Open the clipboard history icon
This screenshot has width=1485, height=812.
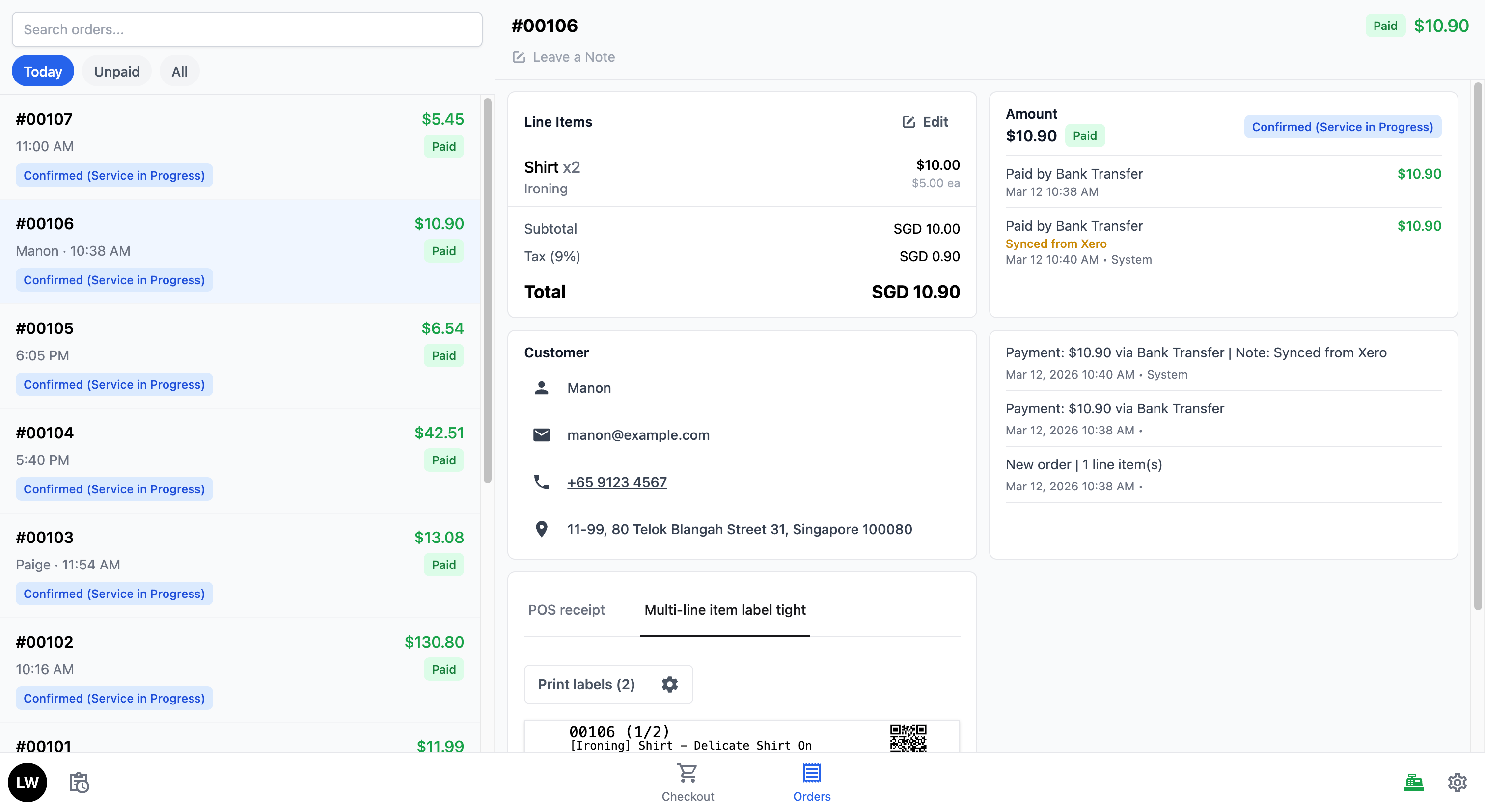coord(79,782)
